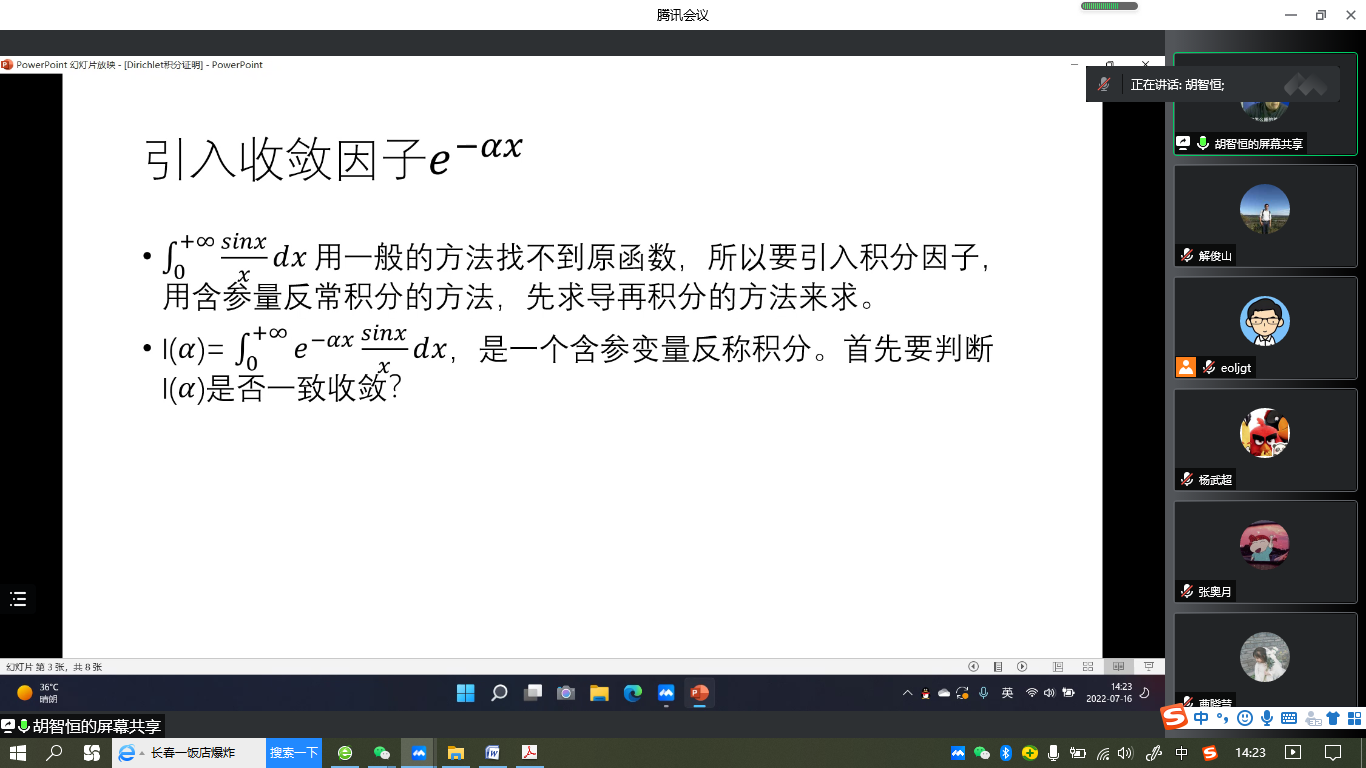Image resolution: width=1366 pixels, height=768 pixels.
Task: Go to previous slide in shared PowerPoint
Action: click(x=973, y=667)
